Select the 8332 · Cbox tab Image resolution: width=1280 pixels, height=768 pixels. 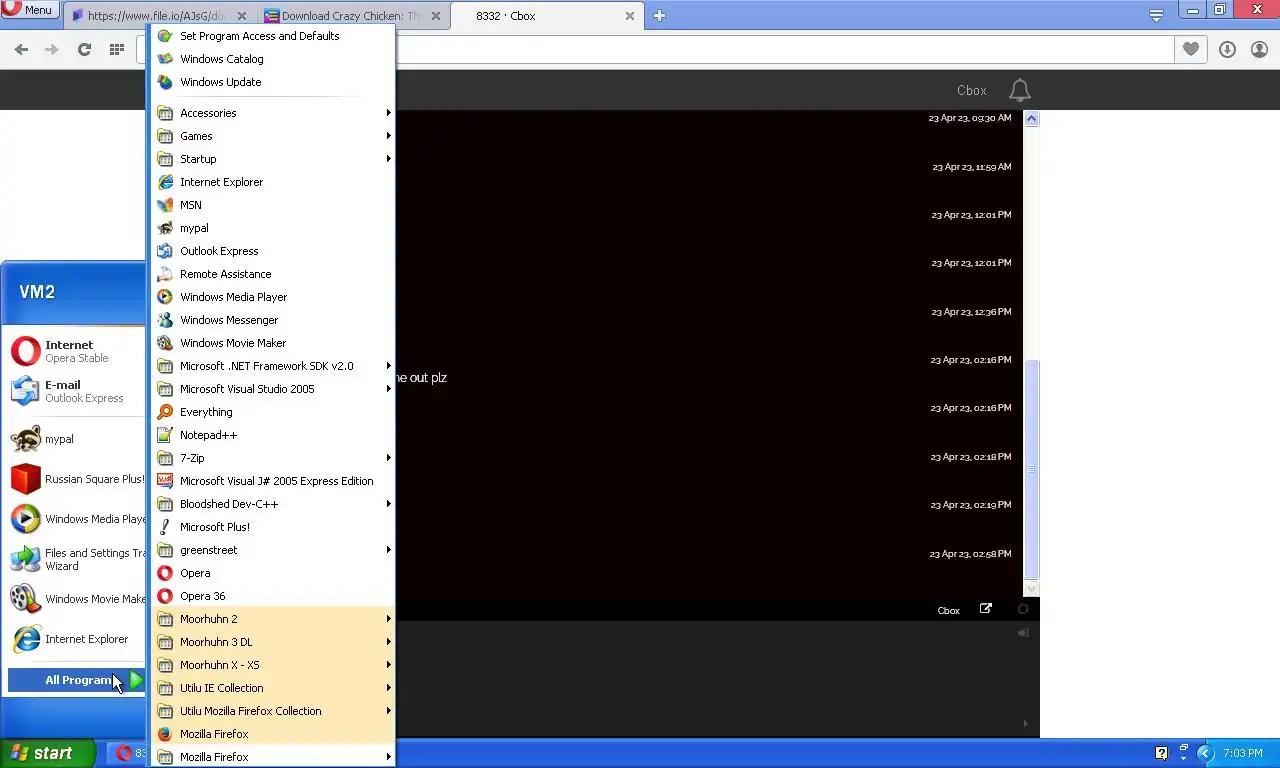coord(546,16)
